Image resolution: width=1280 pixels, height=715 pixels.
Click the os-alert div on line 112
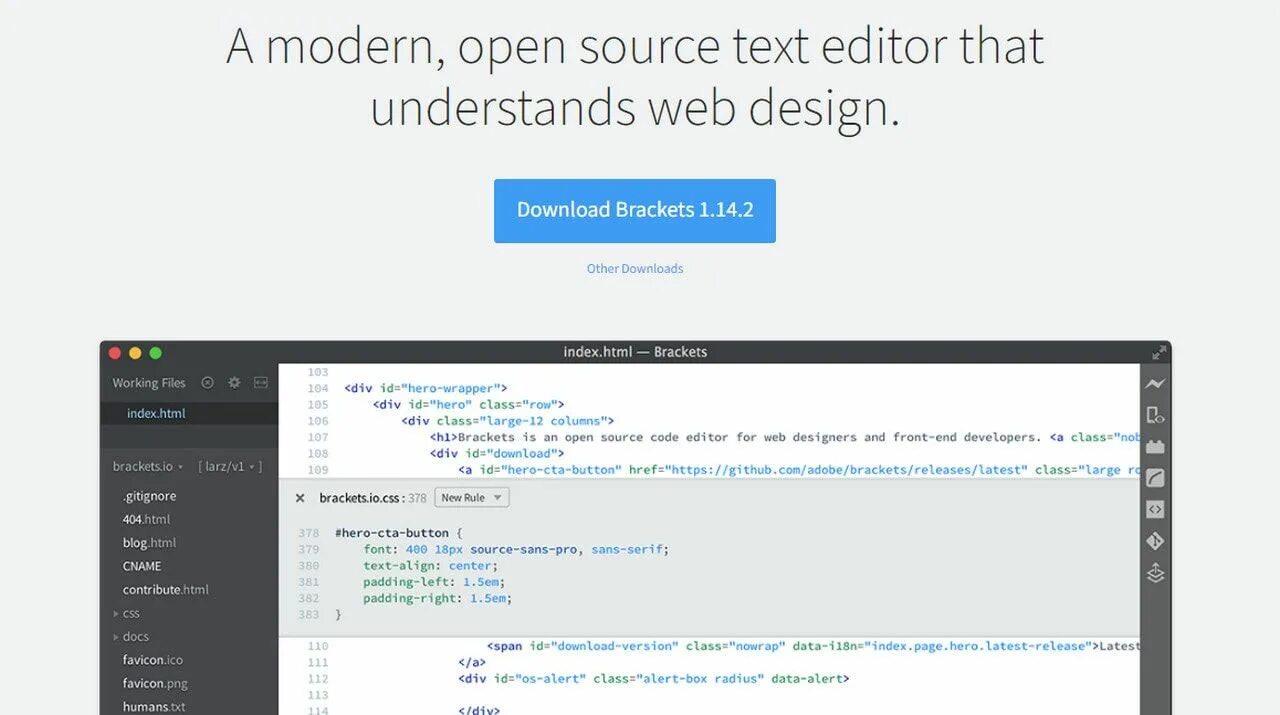click(x=654, y=678)
